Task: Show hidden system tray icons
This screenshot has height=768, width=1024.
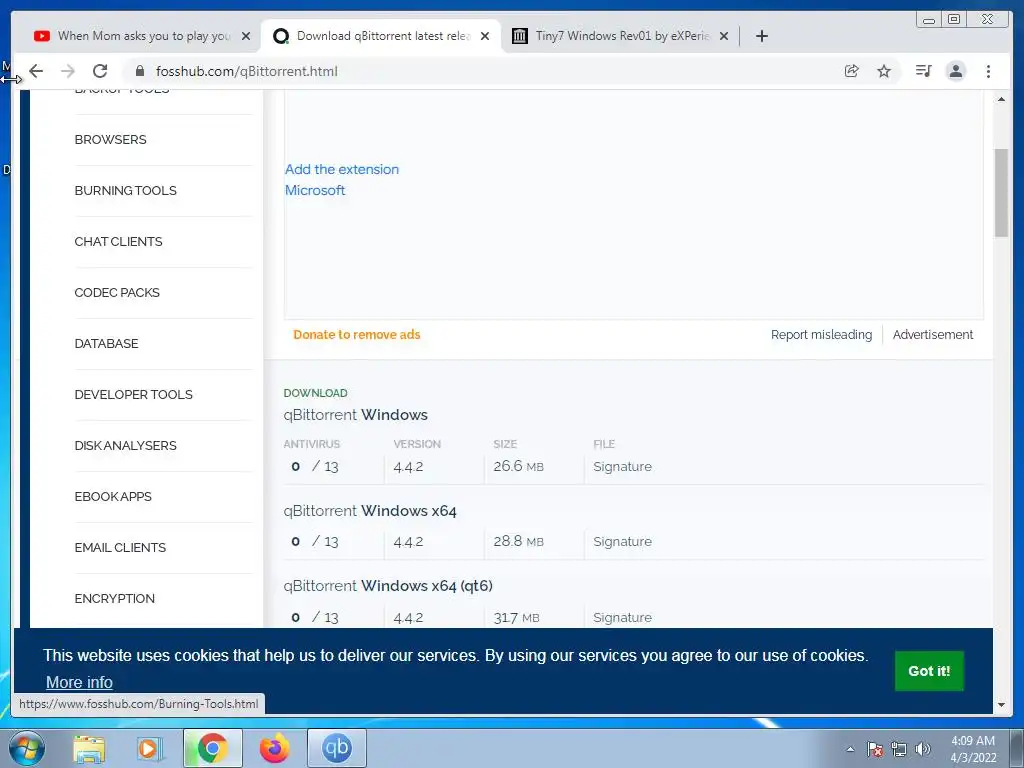Action: (x=850, y=749)
